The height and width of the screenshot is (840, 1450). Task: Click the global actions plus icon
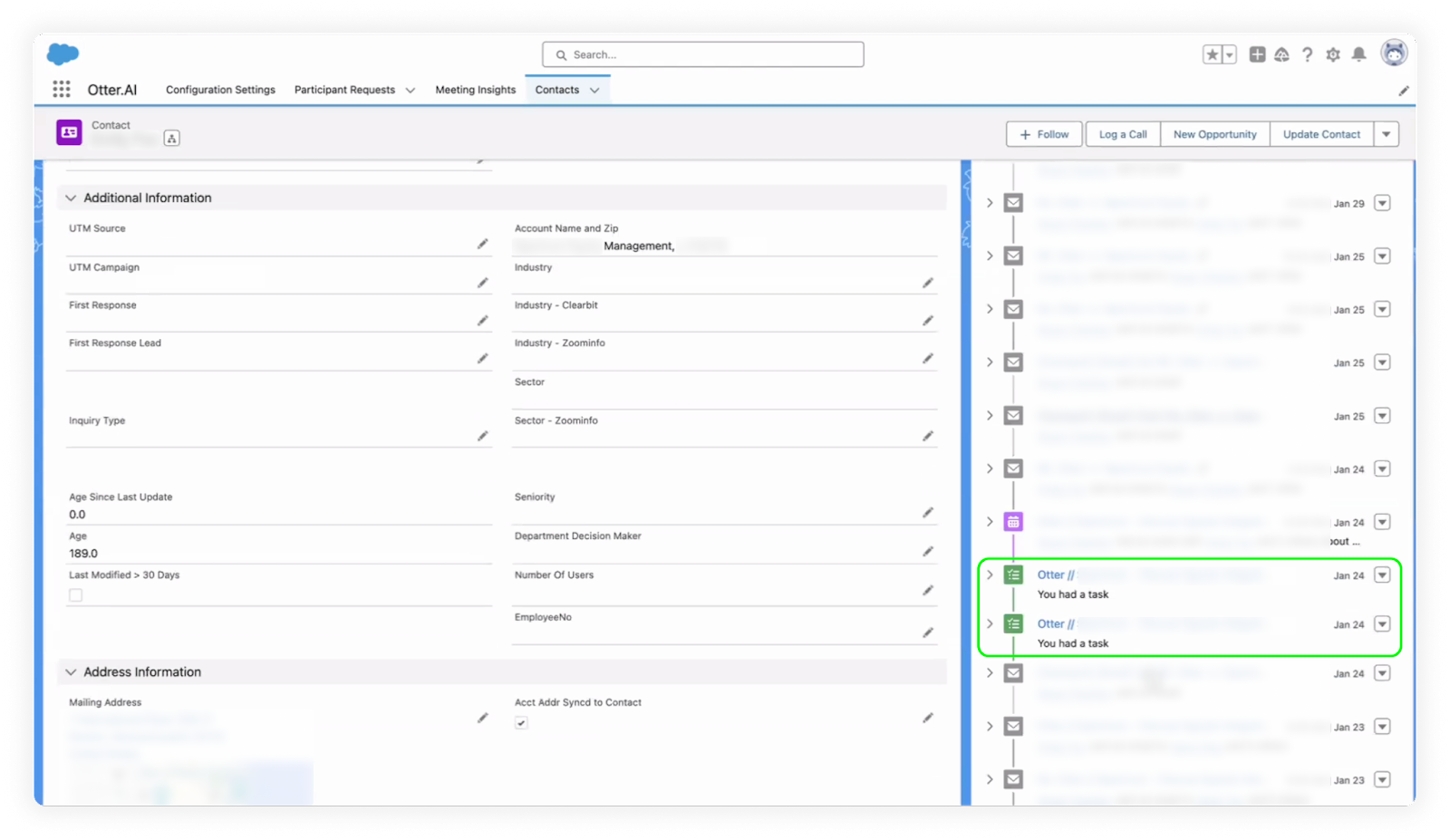(x=1257, y=54)
